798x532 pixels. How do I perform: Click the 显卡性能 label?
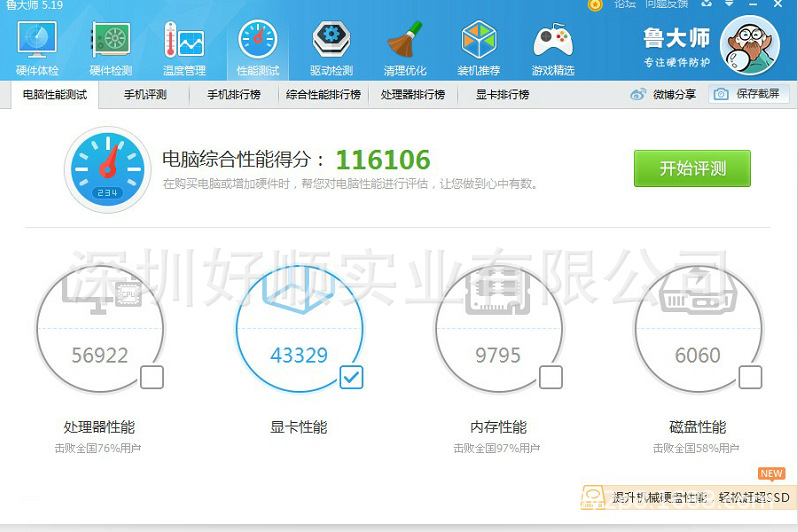tap(299, 427)
